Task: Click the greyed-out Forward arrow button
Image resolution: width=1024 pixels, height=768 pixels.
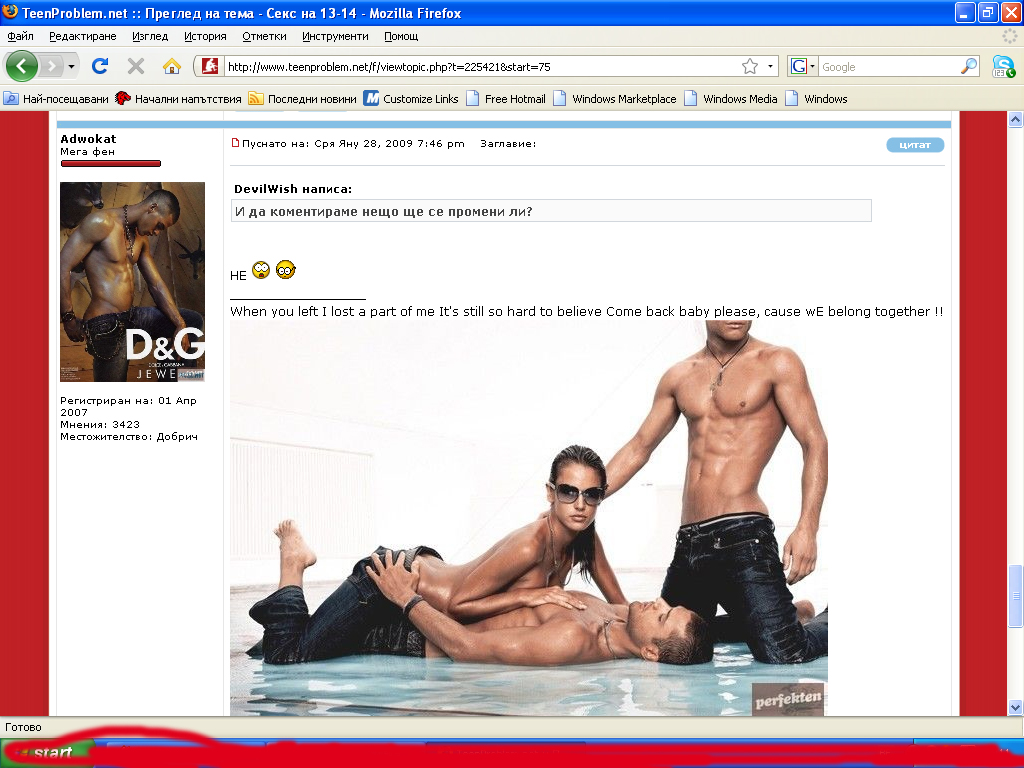Action: click(x=51, y=66)
